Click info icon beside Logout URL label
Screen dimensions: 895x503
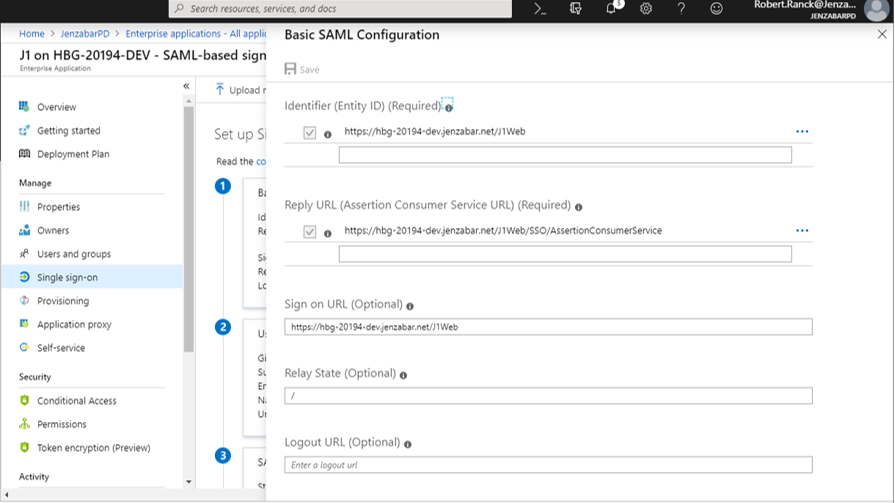point(408,444)
